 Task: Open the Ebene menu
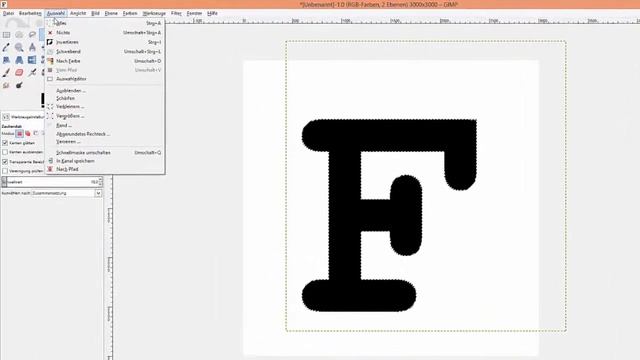coord(111,13)
